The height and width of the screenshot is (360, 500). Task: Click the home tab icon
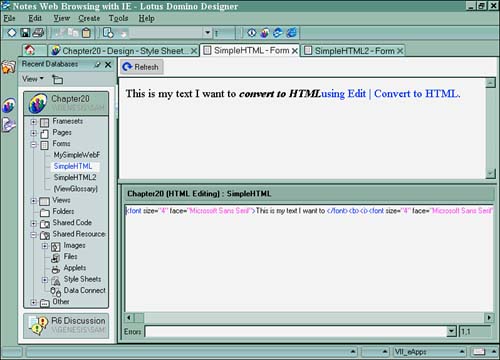30,50
